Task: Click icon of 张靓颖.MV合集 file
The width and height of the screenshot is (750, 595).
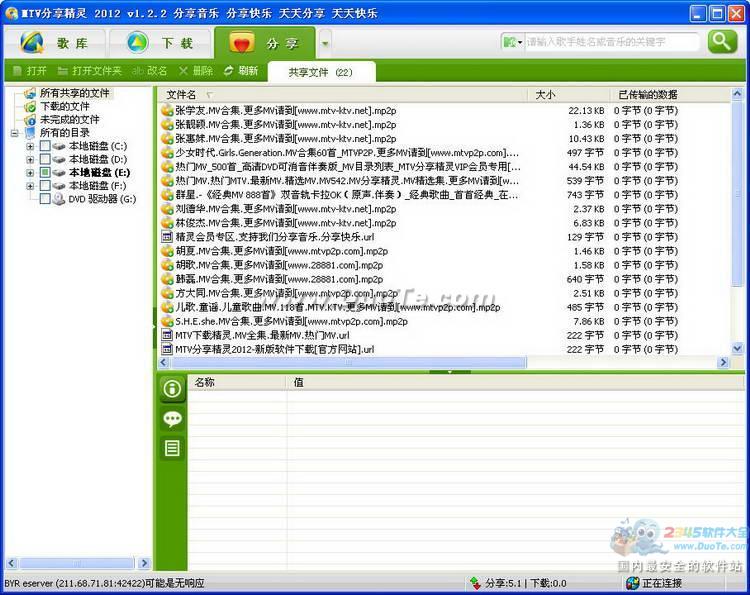Action: (x=167, y=124)
